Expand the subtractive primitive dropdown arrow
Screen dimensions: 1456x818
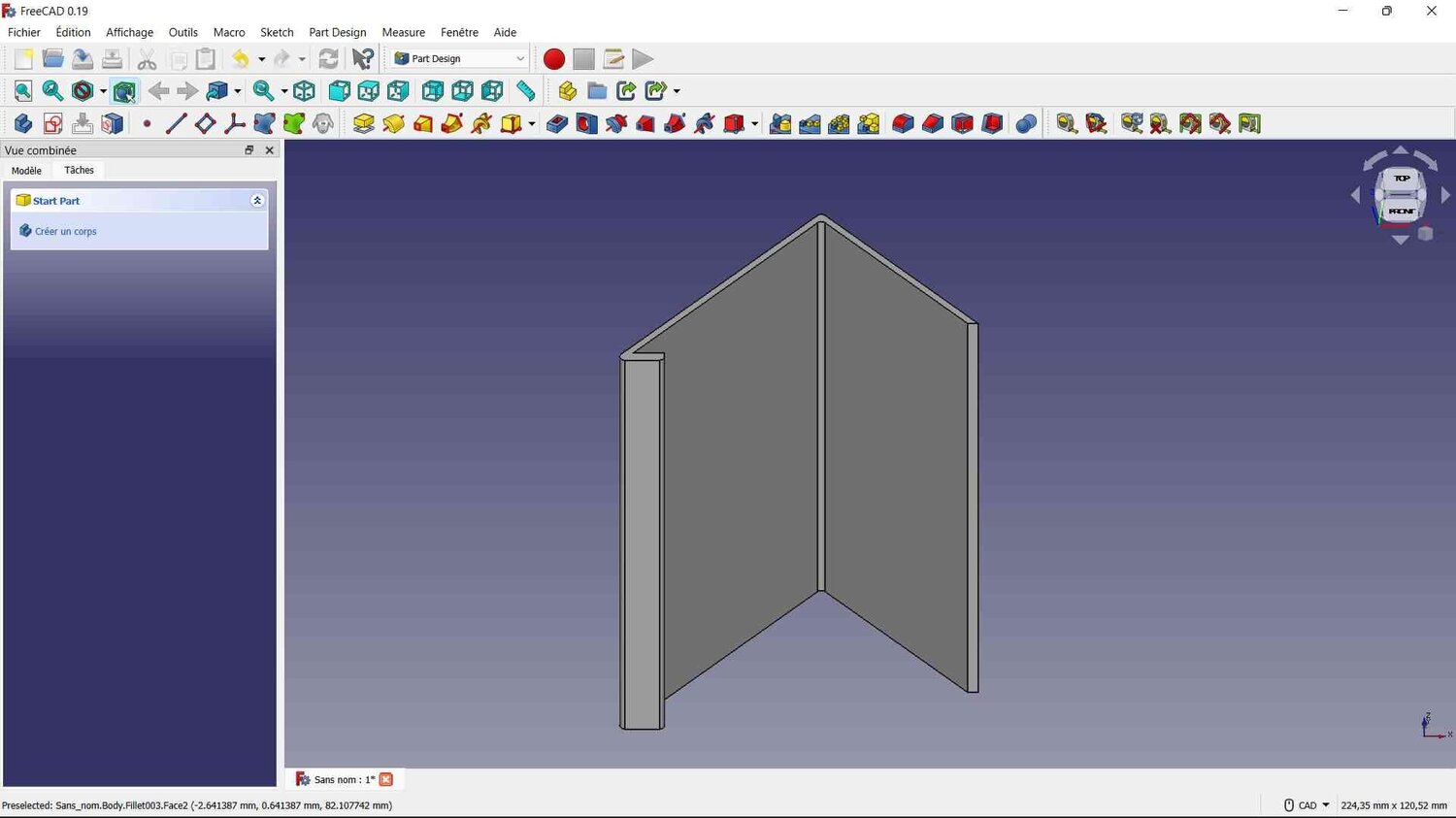coord(754,123)
